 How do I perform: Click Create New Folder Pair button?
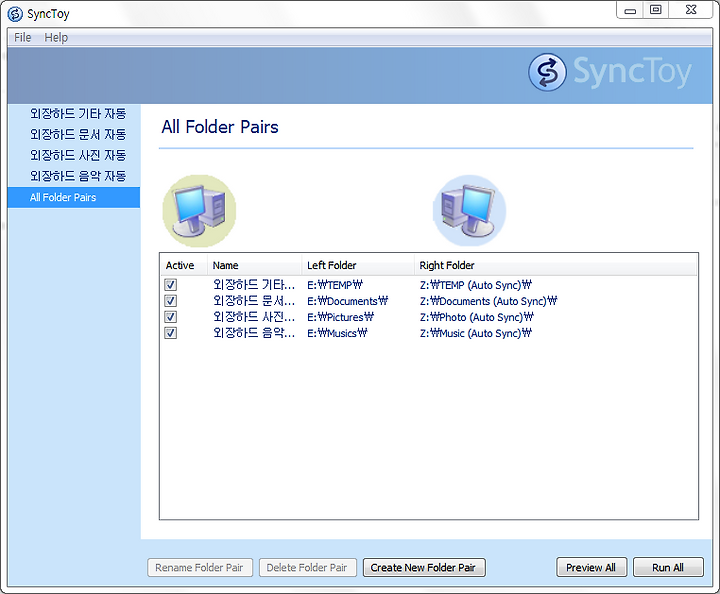(424, 567)
